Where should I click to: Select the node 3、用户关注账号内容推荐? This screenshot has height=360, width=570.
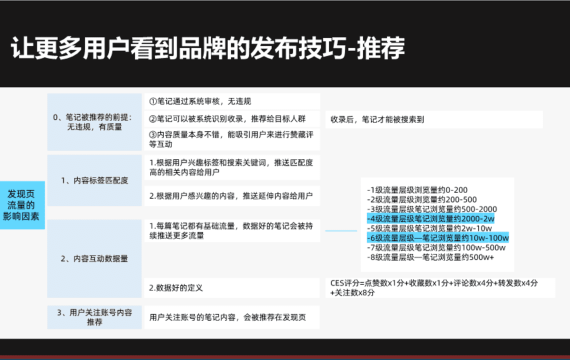pos(94,317)
